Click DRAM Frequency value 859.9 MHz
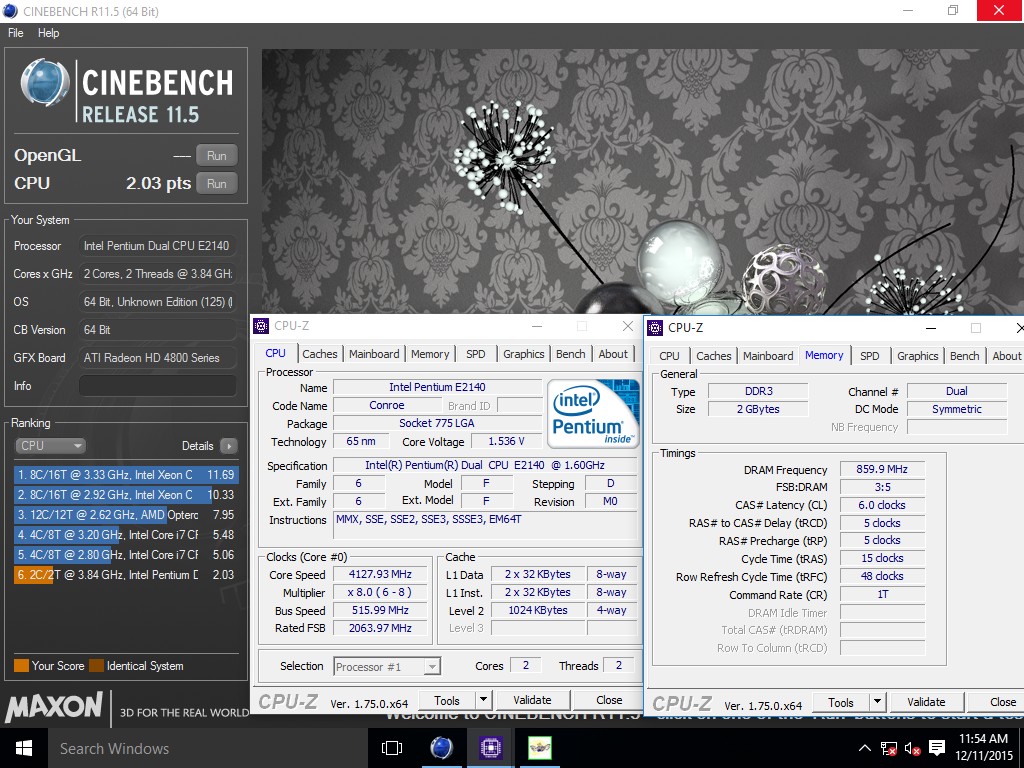 point(882,469)
